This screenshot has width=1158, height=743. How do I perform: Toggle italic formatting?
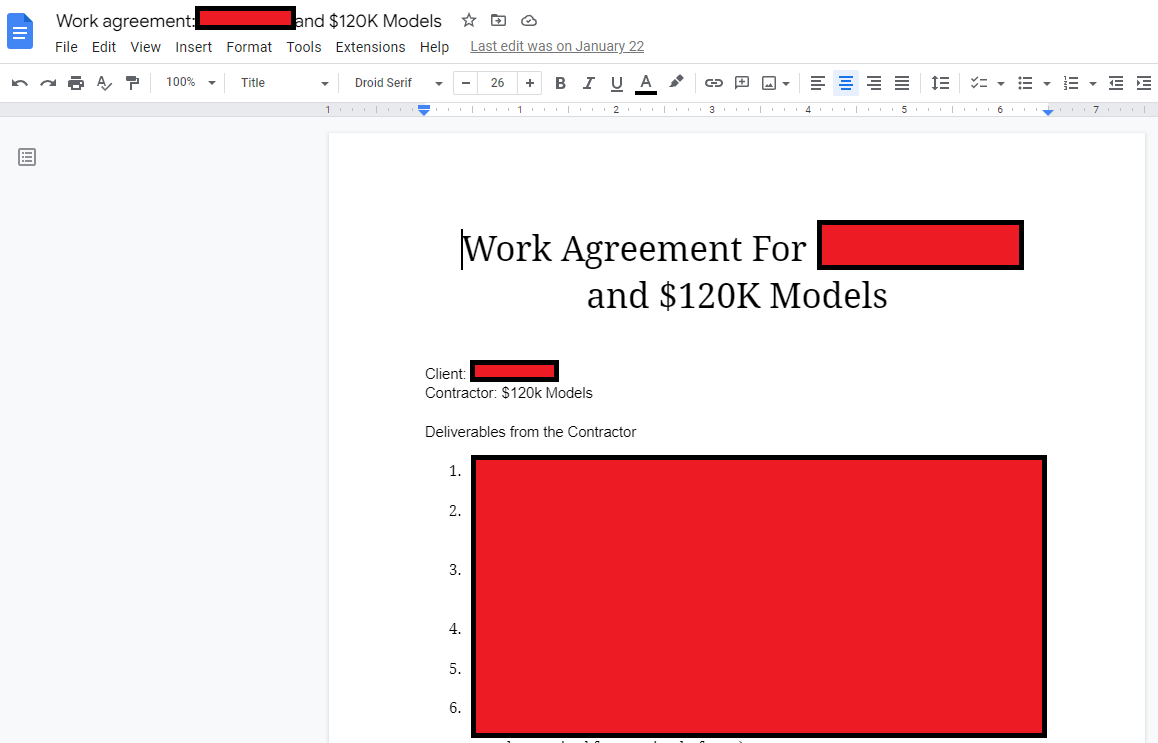[x=588, y=83]
